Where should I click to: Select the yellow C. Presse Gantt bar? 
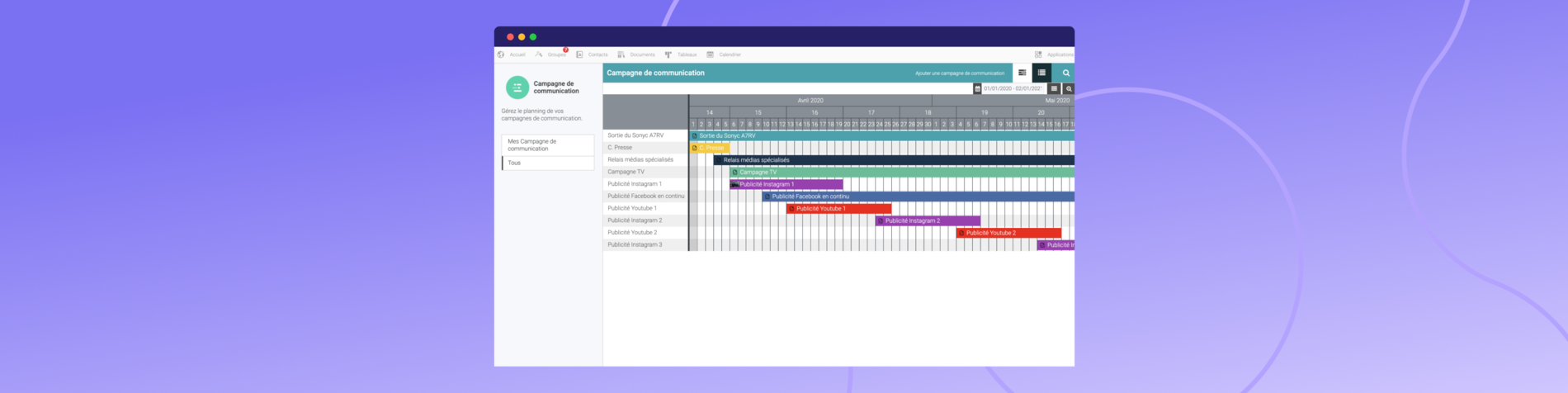coord(710,148)
